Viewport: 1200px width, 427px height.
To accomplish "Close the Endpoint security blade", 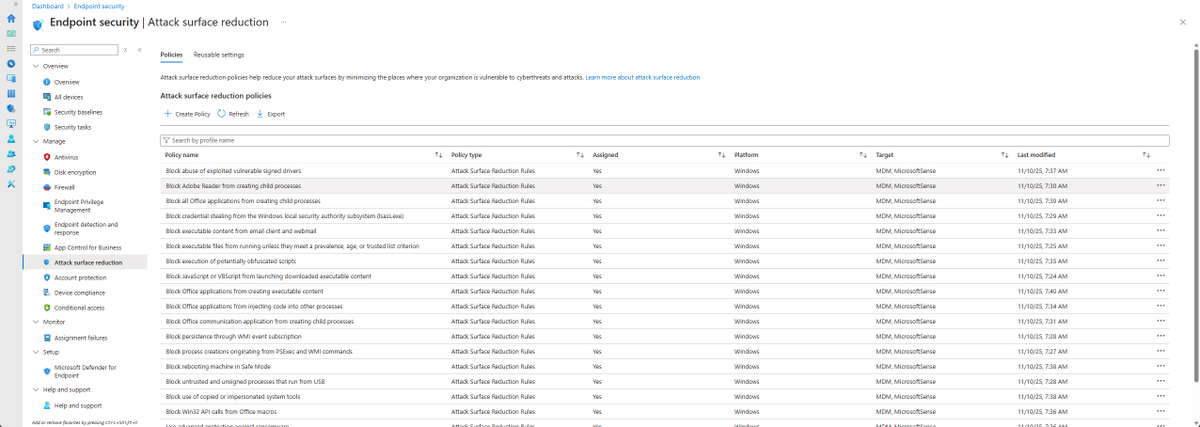I will 1183,21.
